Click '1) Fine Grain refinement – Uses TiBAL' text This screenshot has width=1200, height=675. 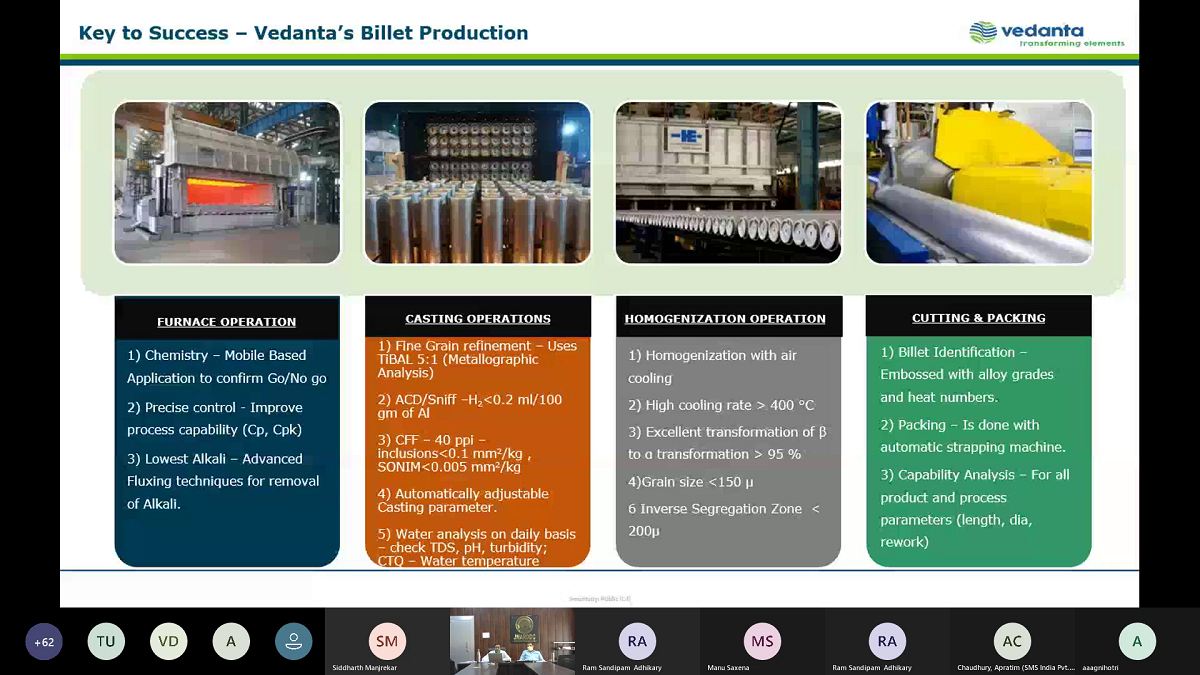pyautogui.click(x=477, y=359)
